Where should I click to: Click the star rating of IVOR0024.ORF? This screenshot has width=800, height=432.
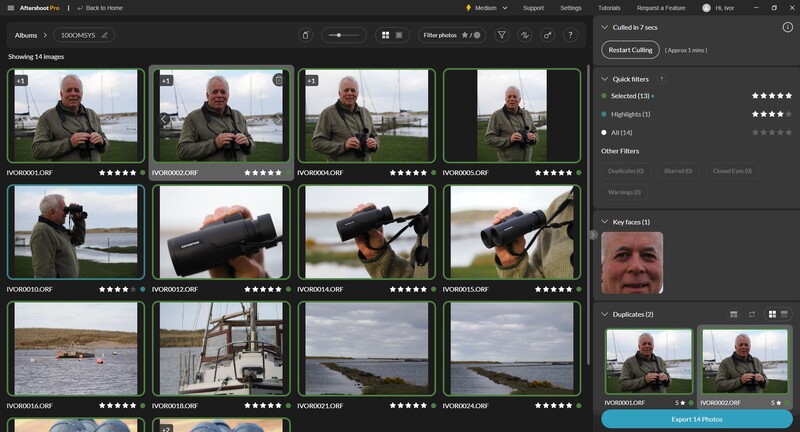tap(554, 405)
